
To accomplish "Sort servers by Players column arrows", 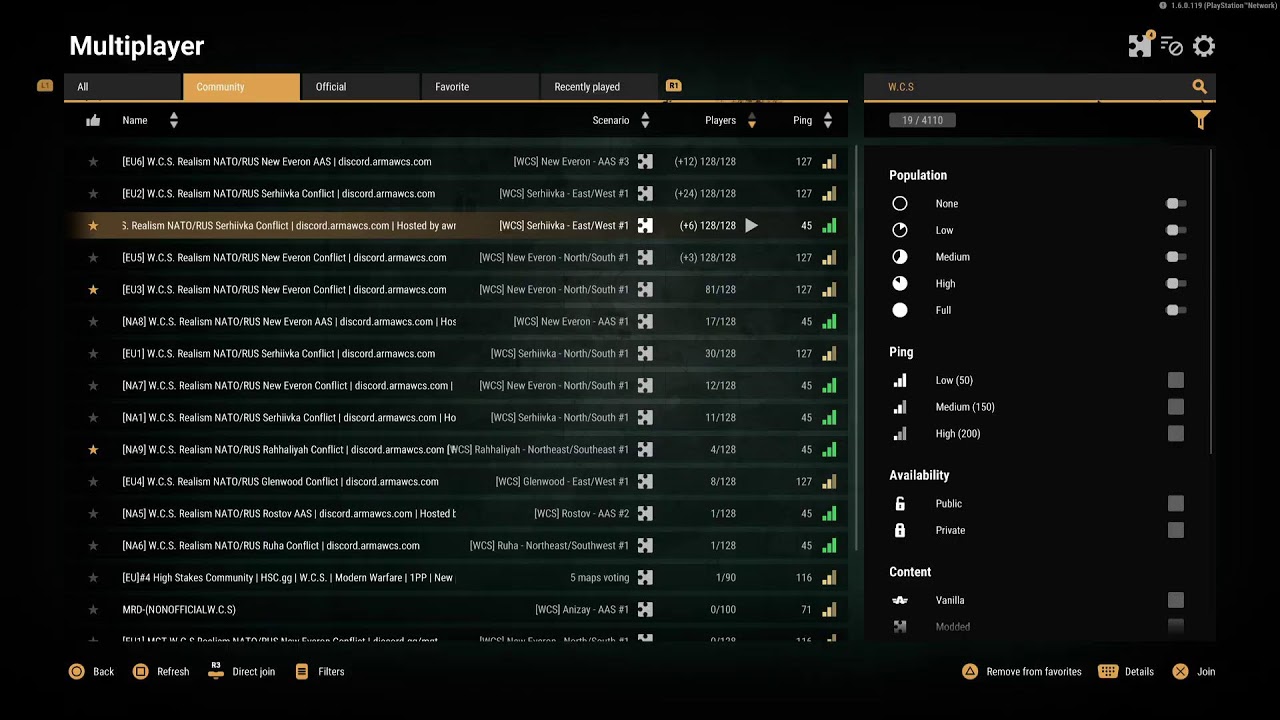I will [752, 121].
